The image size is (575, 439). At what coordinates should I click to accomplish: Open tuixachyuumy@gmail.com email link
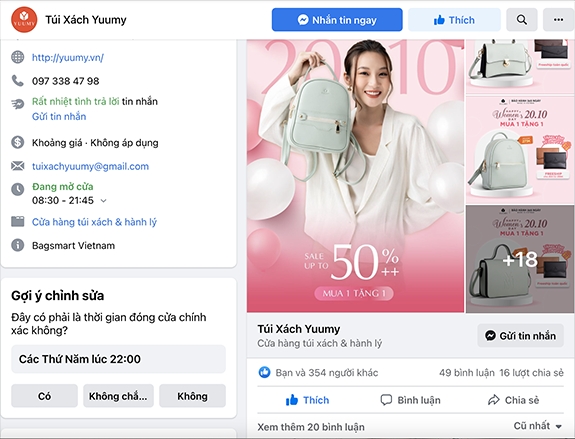coord(90,167)
